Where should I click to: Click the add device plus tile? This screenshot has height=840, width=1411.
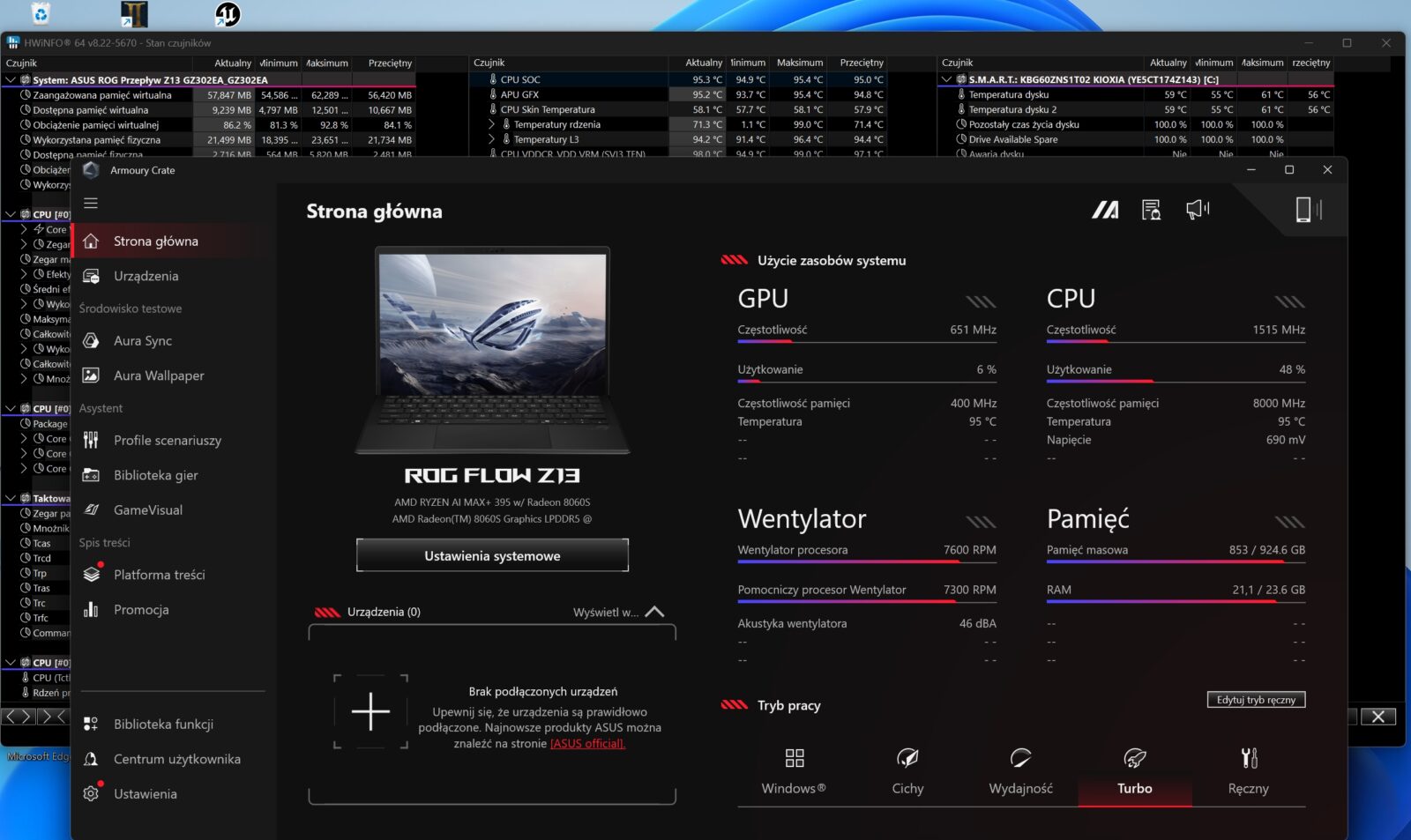tap(370, 712)
